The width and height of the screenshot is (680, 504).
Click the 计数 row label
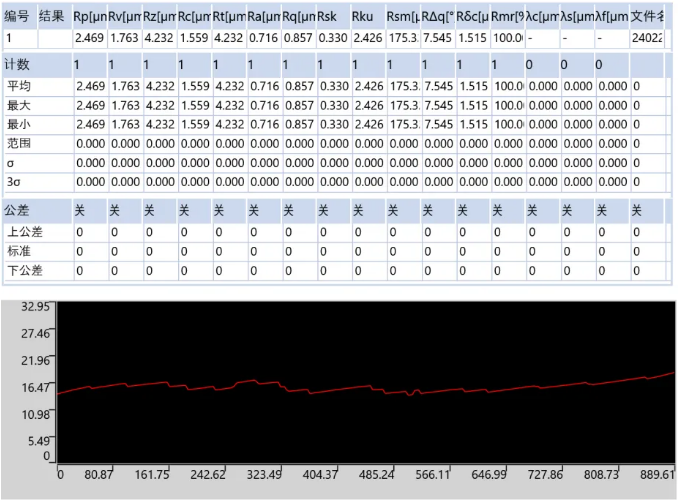tap(18, 64)
